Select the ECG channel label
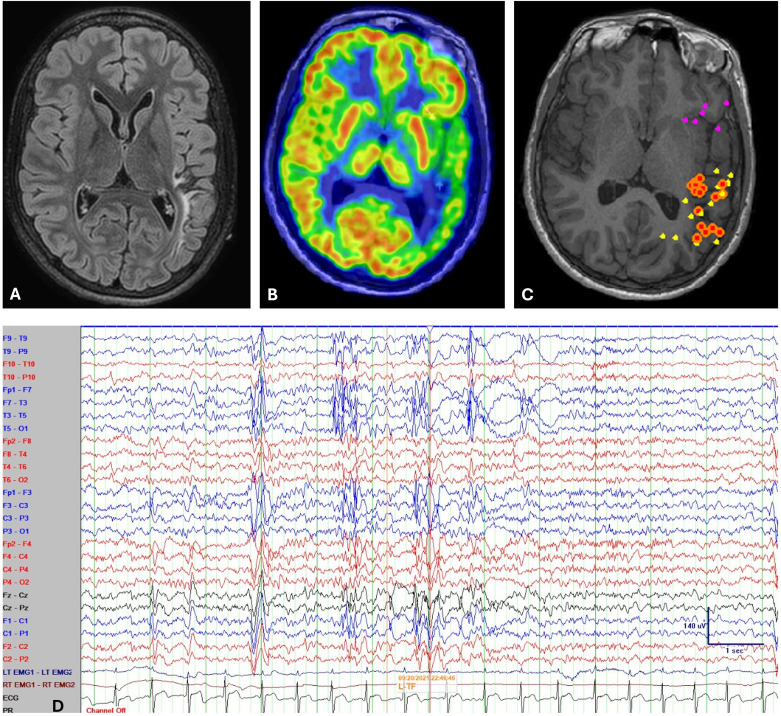The image size is (781, 716). [x=10, y=699]
